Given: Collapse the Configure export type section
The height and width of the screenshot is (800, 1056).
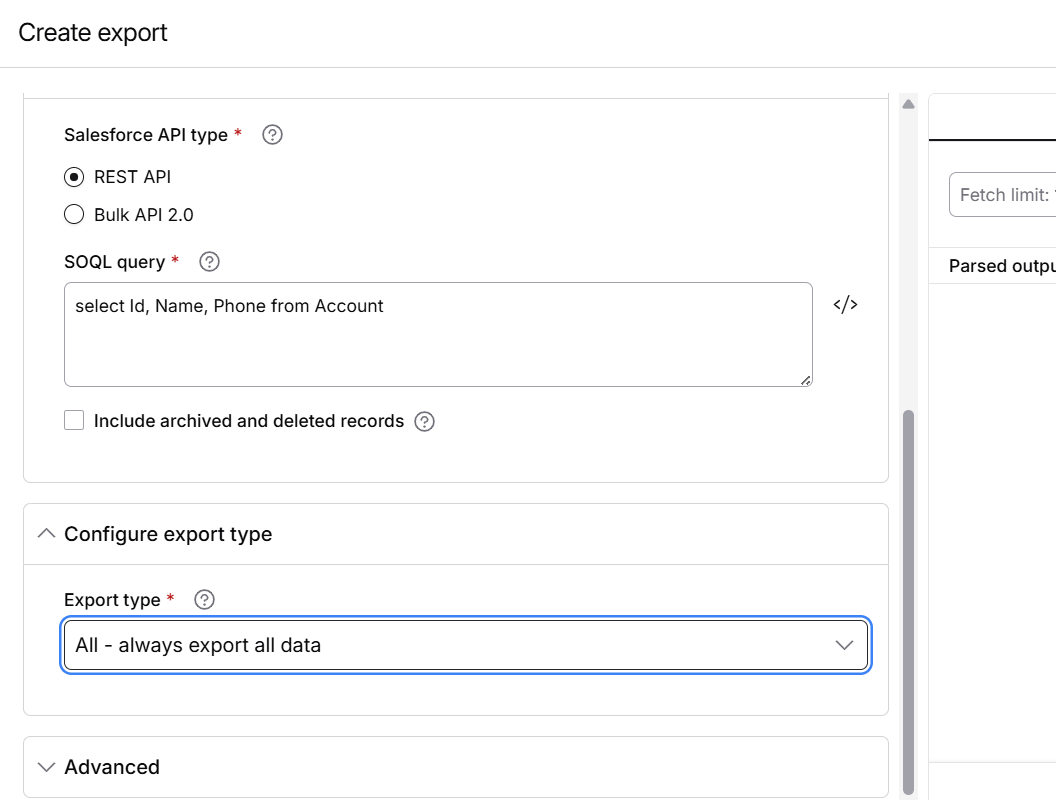Looking at the screenshot, I should click(x=45, y=533).
